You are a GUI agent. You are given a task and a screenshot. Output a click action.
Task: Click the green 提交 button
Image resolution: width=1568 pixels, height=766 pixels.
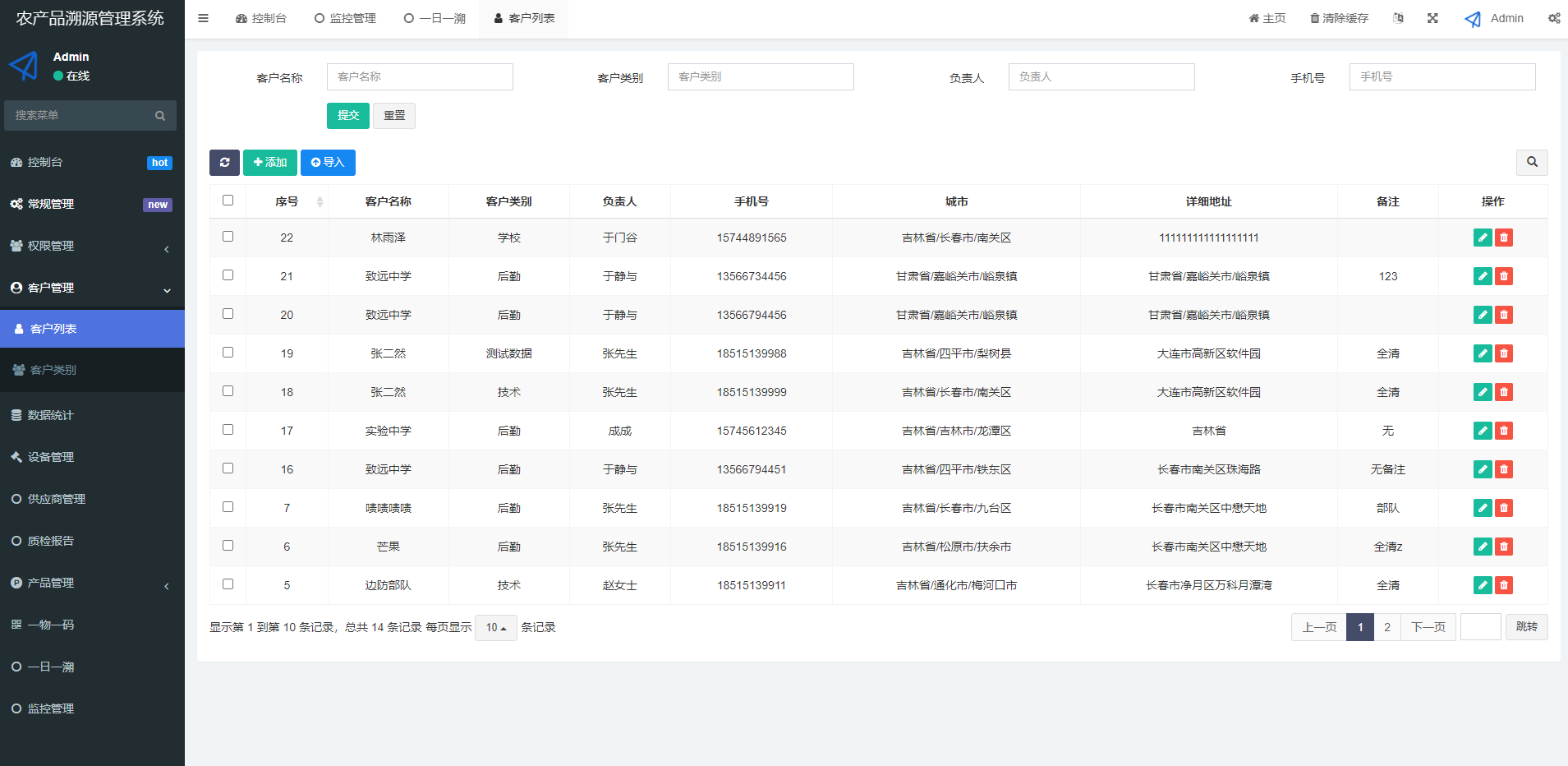point(347,116)
